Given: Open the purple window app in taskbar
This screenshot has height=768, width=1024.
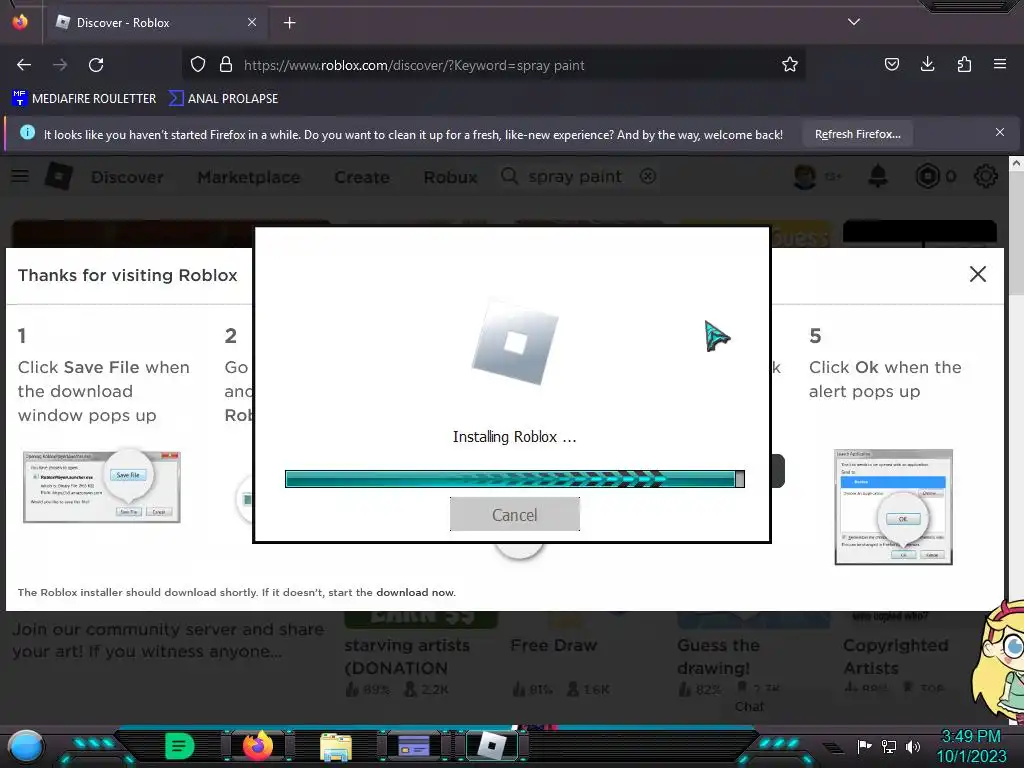Looking at the screenshot, I should 414,746.
